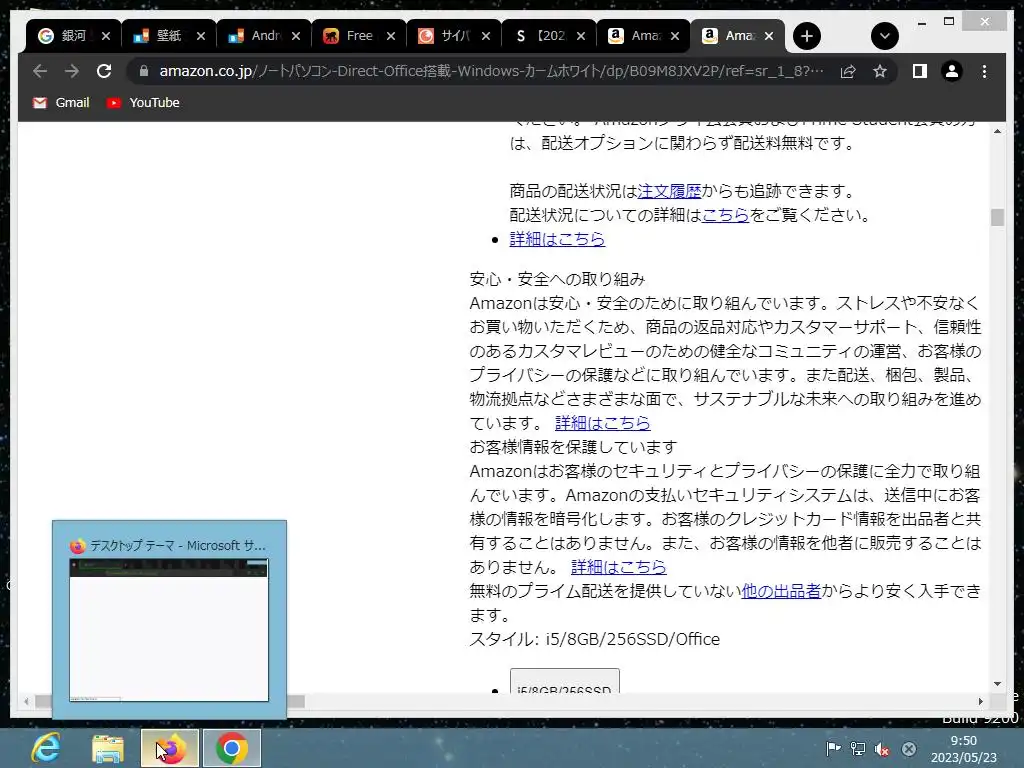Open the 他の出品者 link
The width and height of the screenshot is (1024, 768).
coord(781,591)
